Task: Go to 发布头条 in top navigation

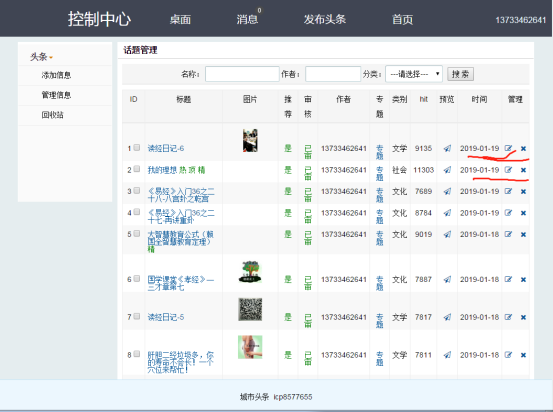Action: [325, 19]
